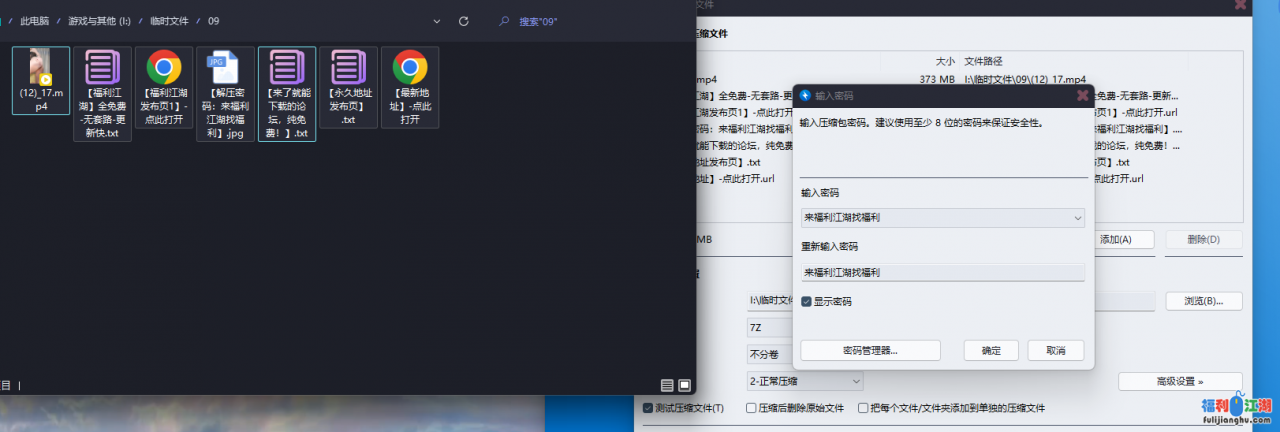Open the 密码管理器 button

pyautogui.click(x=870, y=351)
